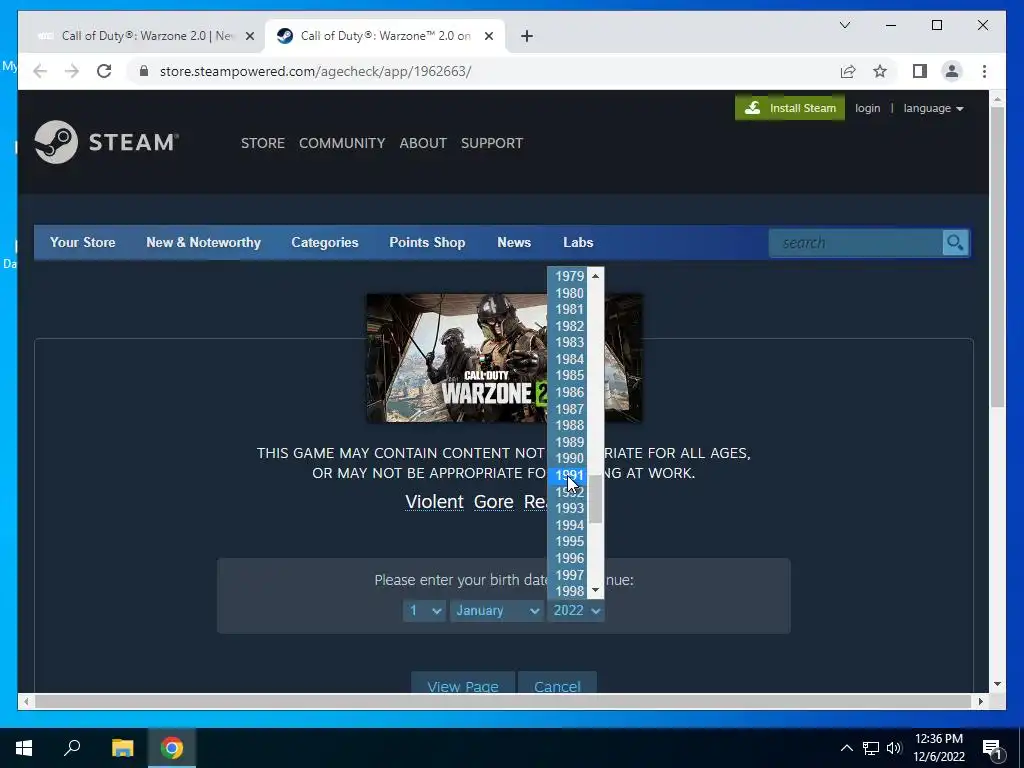The width and height of the screenshot is (1024, 768).
Task: Click the Steam logo
Action: (106, 142)
